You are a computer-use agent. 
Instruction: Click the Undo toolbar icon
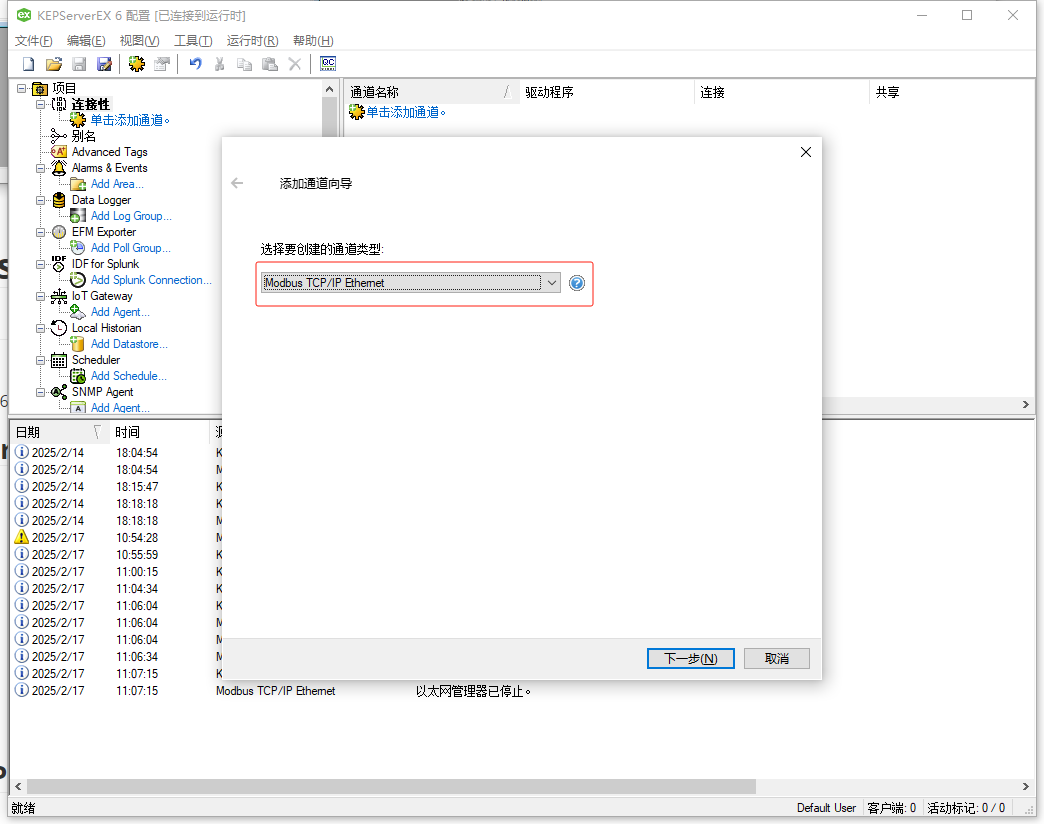pyautogui.click(x=195, y=64)
